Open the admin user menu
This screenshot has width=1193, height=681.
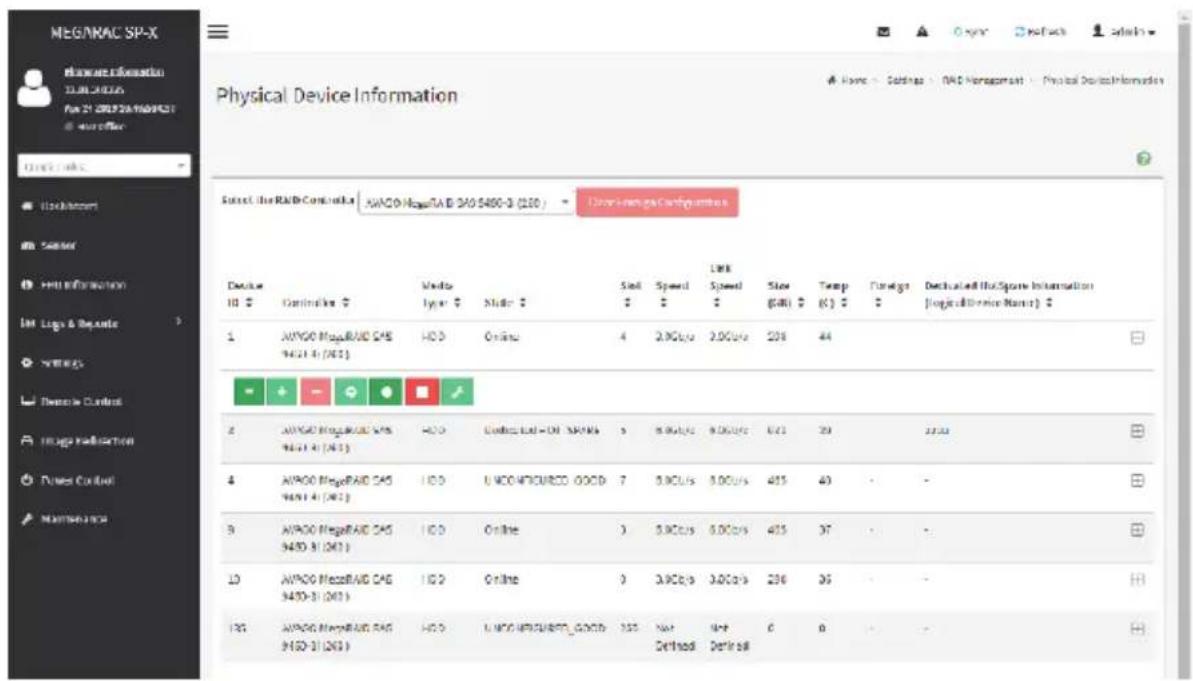click(1125, 32)
